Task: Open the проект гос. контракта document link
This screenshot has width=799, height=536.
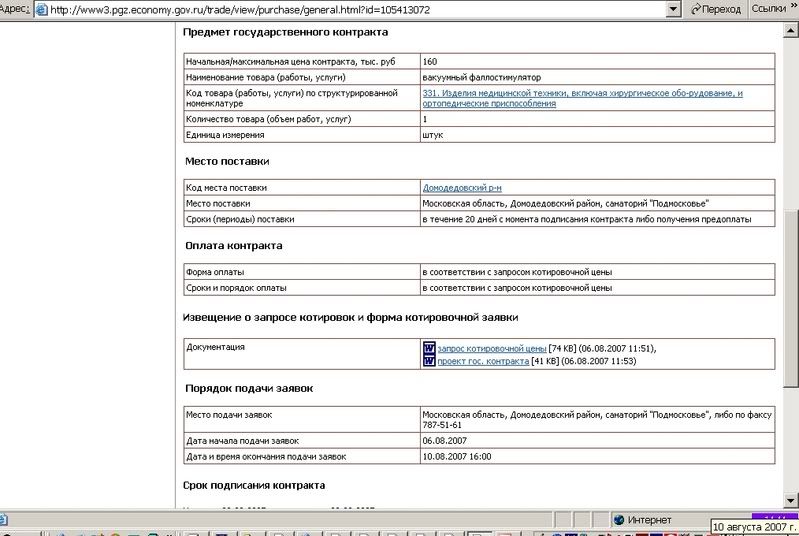Action: click(484, 361)
